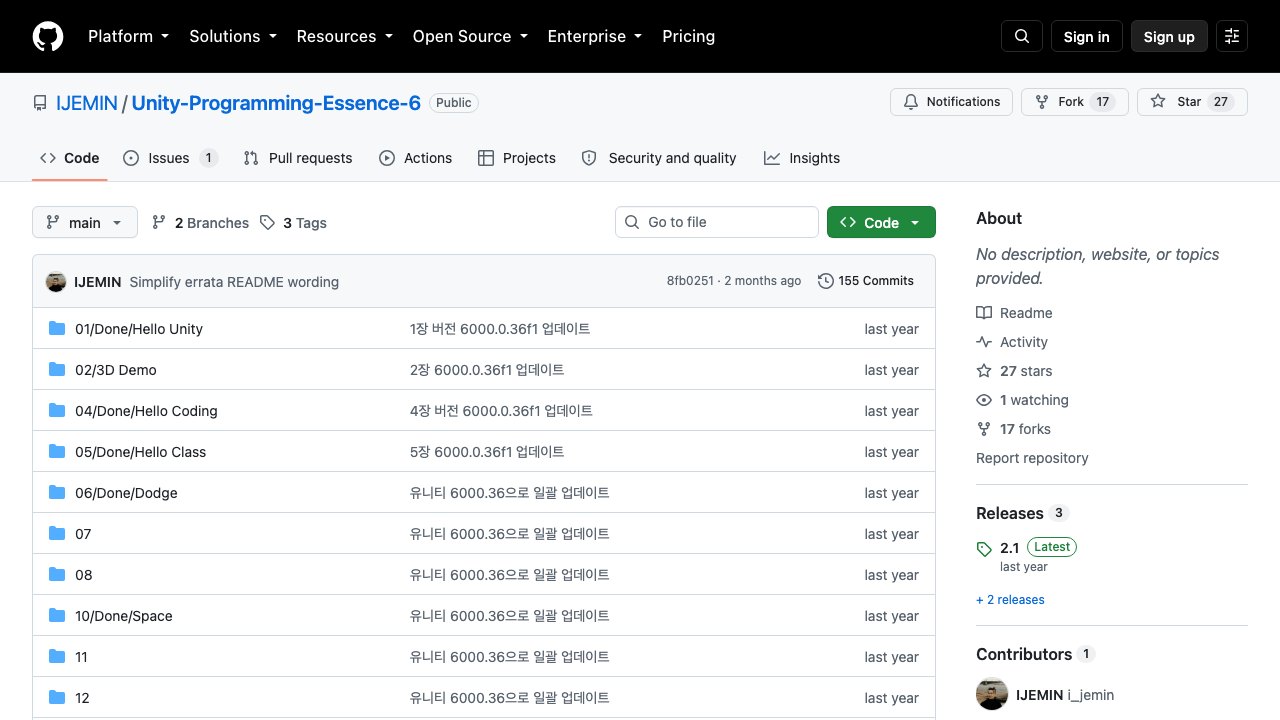The height and width of the screenshot is (720, 1280).
Task: View the 2 Branches list
Action: [200, 223]
